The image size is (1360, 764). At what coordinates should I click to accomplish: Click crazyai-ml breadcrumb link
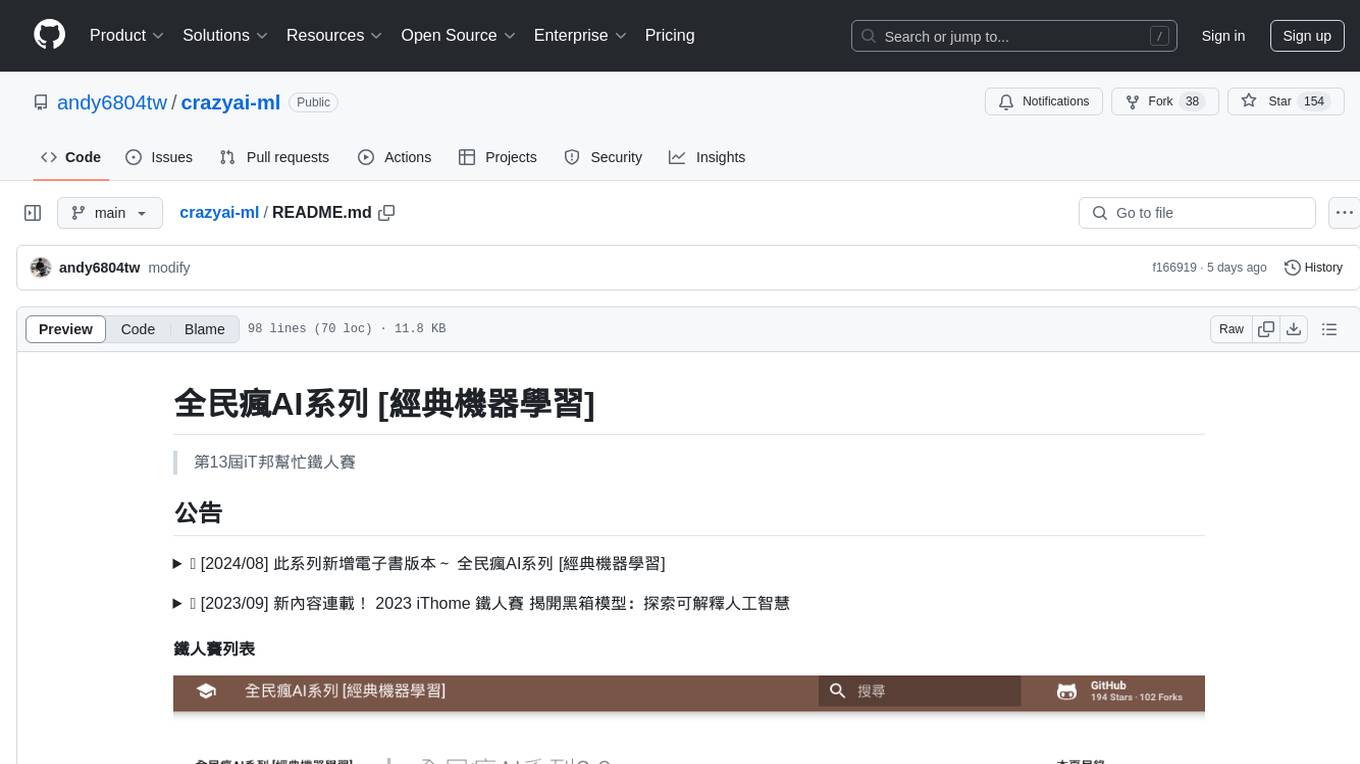pos(219,212)
